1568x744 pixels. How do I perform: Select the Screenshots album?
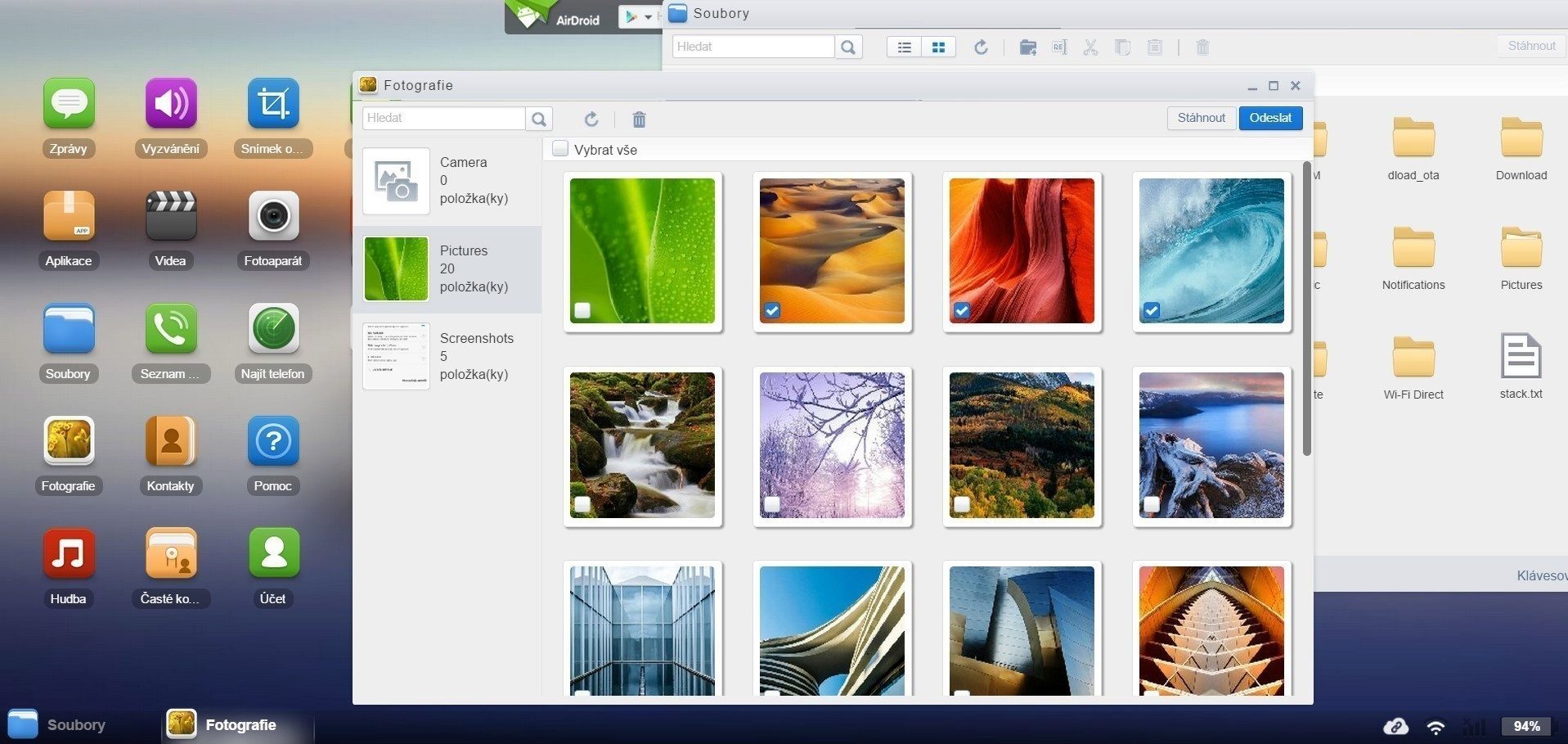click(447, 357)
